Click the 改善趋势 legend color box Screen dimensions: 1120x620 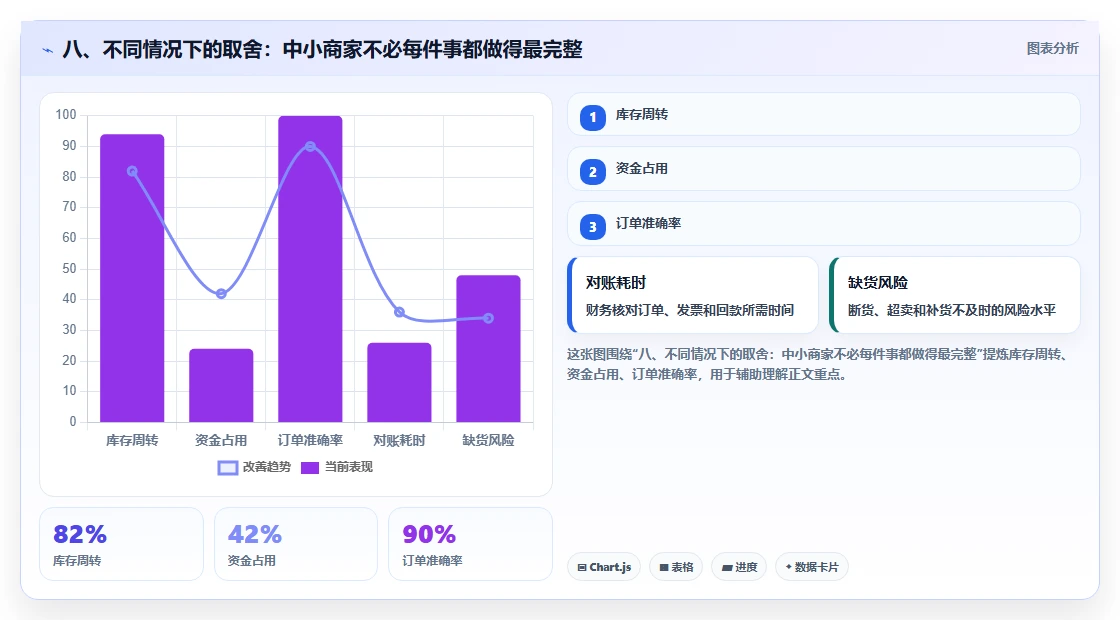click(227, 468)
